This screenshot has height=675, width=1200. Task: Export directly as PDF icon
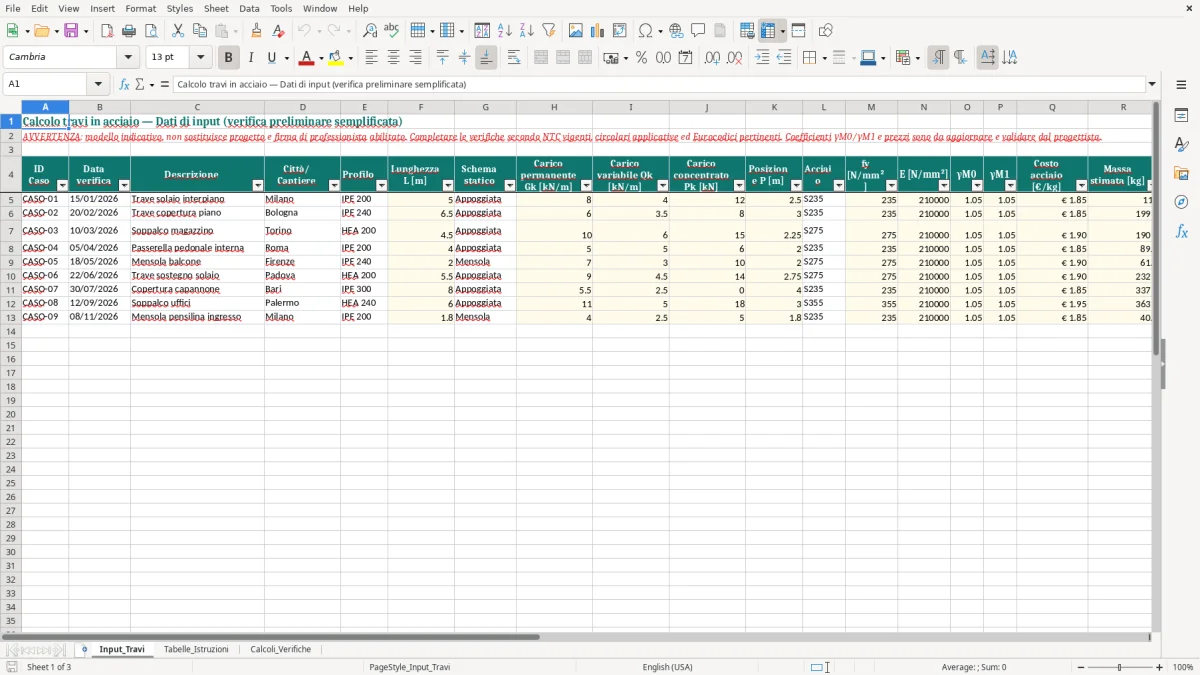tap(107, 31)
